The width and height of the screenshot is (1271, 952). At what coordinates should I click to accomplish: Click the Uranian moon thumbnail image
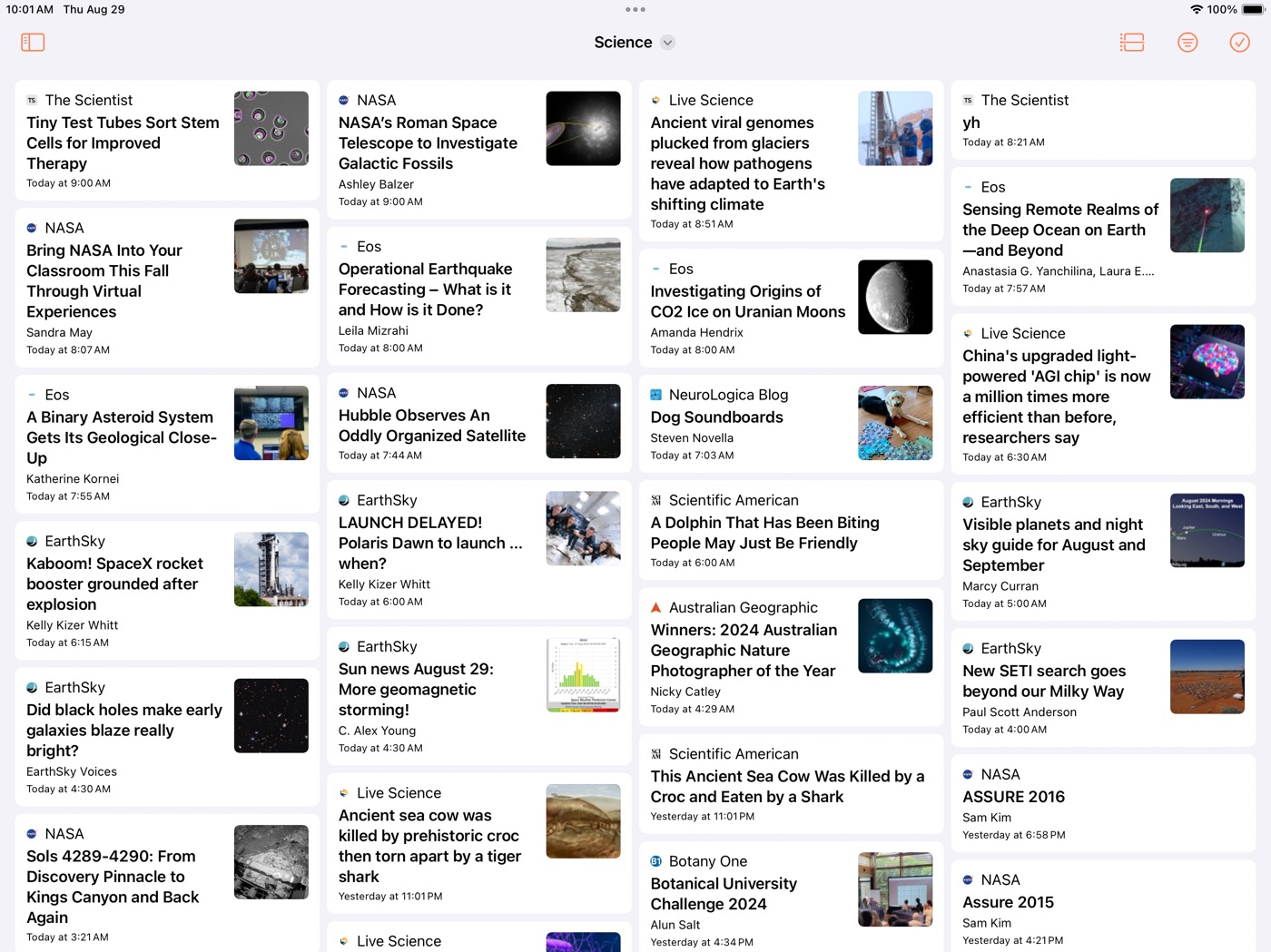tap(895, 297)
